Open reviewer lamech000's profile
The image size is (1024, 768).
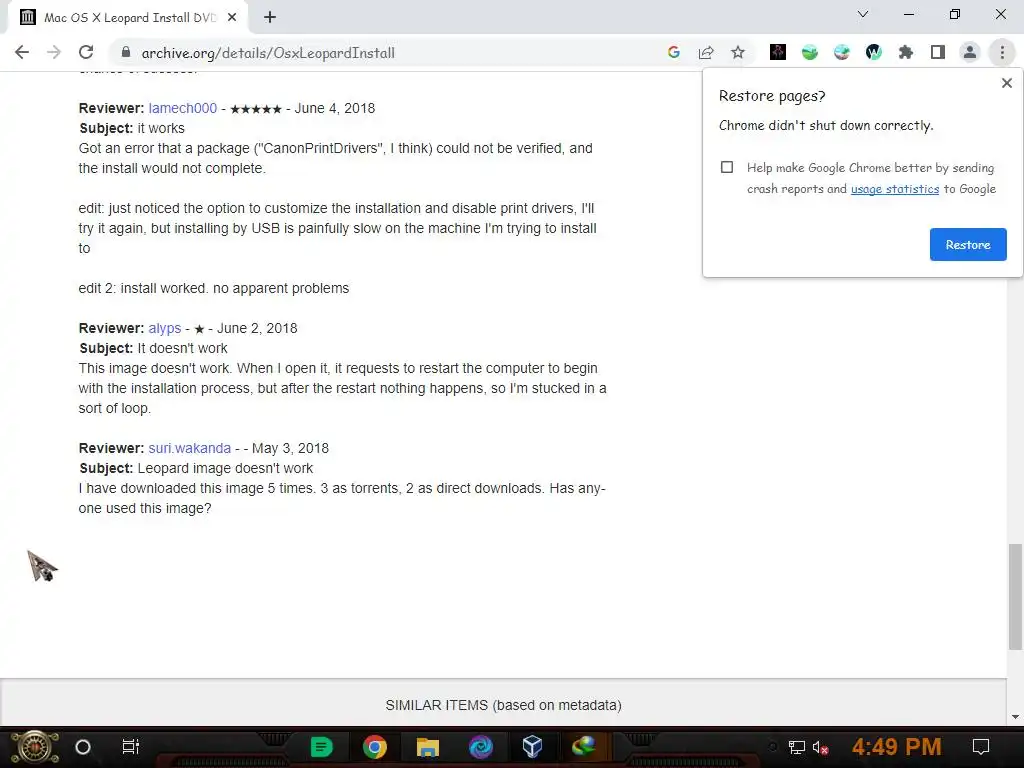click(183, 108)
